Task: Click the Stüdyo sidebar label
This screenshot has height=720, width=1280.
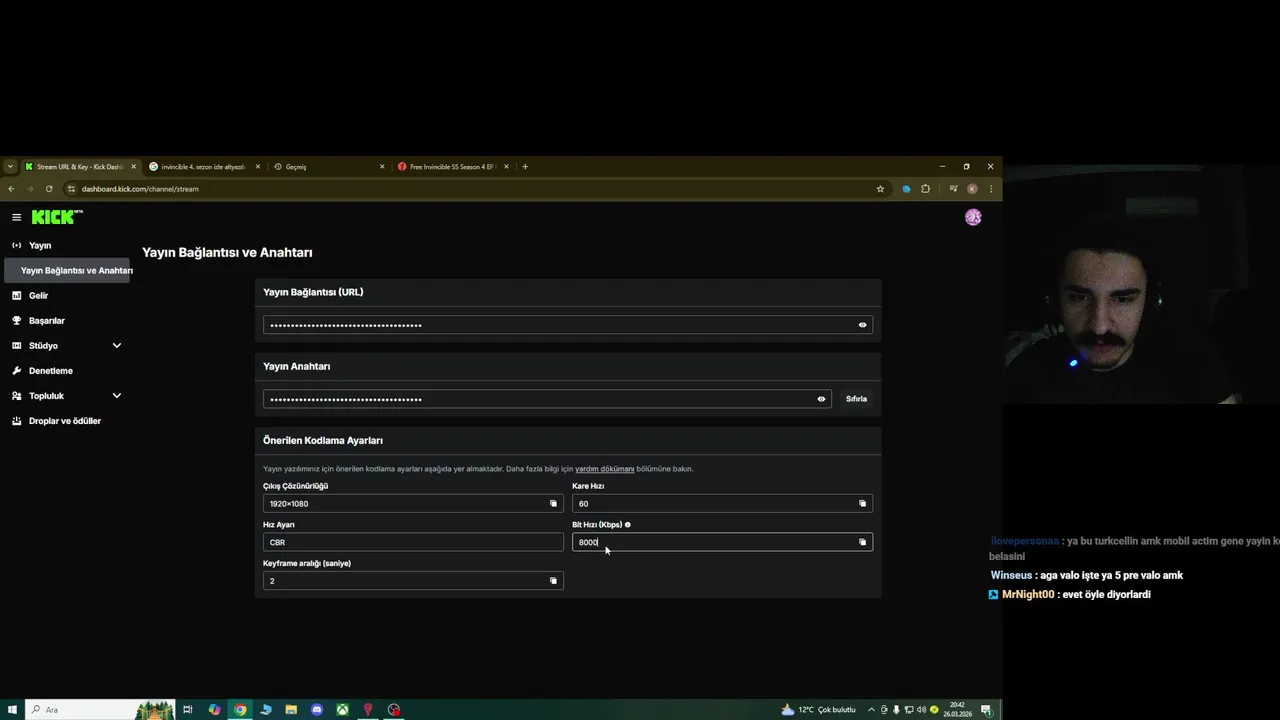Action: (x=43, y=346)
